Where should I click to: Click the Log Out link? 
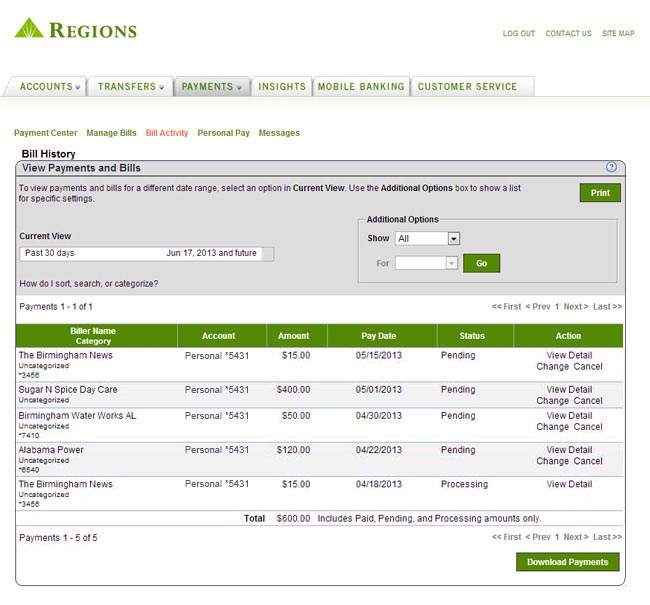(x=519, y=33)
